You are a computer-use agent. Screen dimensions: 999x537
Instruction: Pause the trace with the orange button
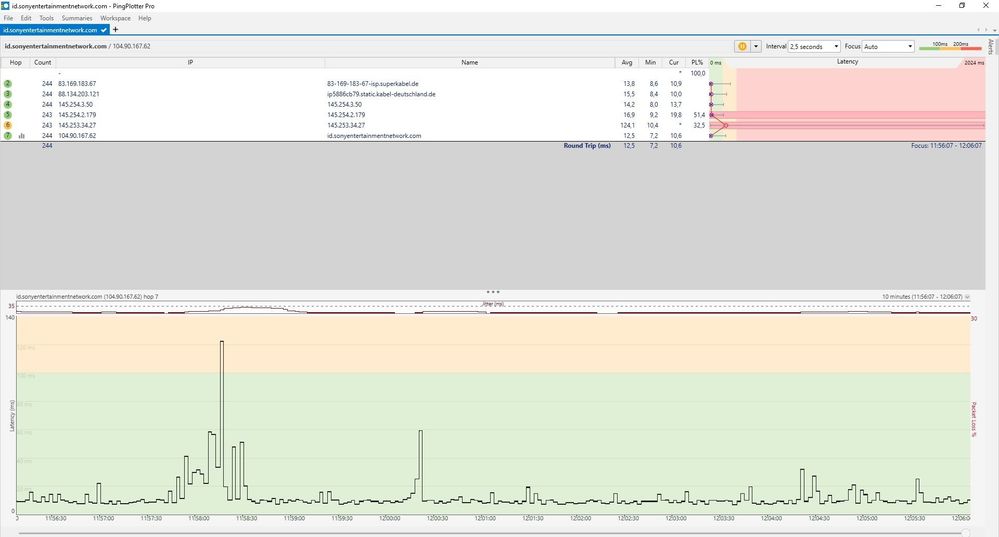pos(741,46)
